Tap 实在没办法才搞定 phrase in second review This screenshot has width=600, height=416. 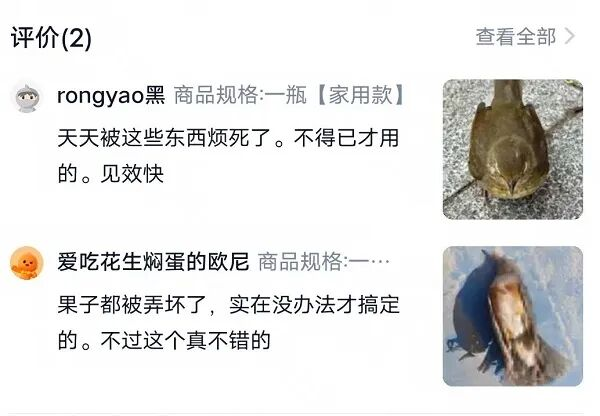pos(314,305)
